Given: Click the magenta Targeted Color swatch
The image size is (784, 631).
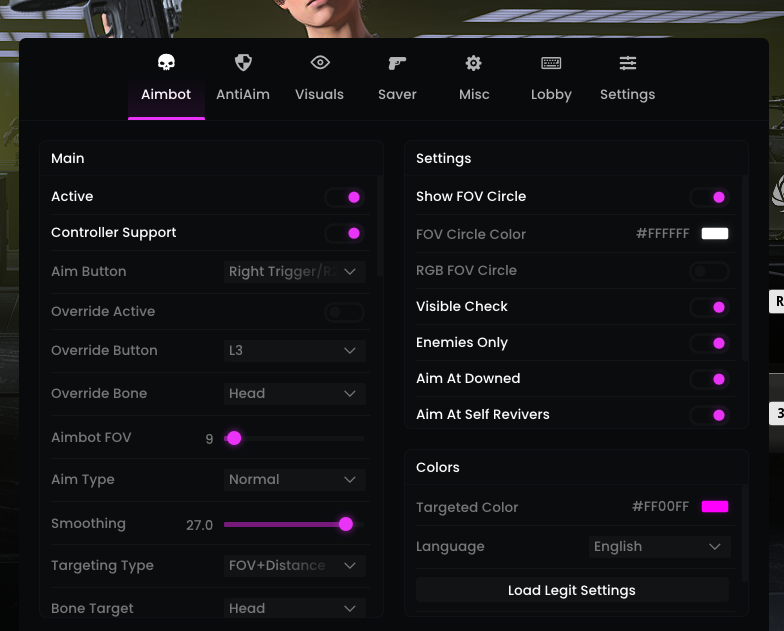Looking at the screenshot, I should tap(715, 507).
